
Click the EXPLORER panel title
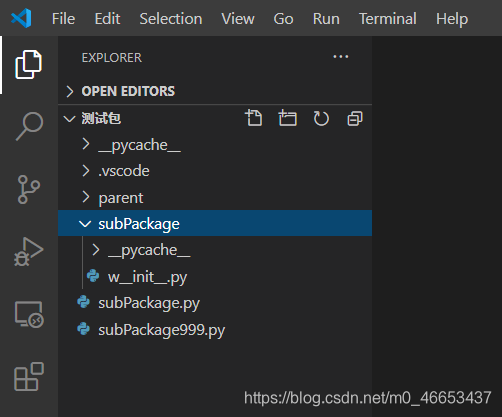[x=112, y=58]
